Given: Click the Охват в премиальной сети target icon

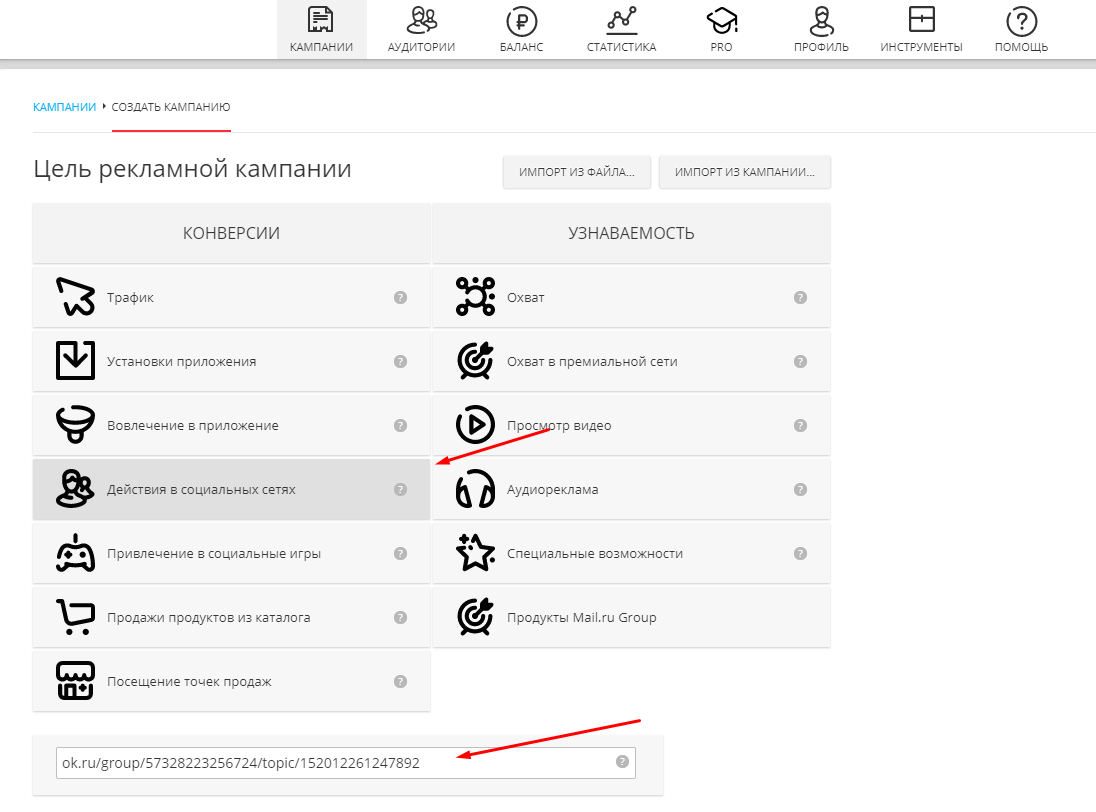Looking at the screenshot, I should 475,361.
